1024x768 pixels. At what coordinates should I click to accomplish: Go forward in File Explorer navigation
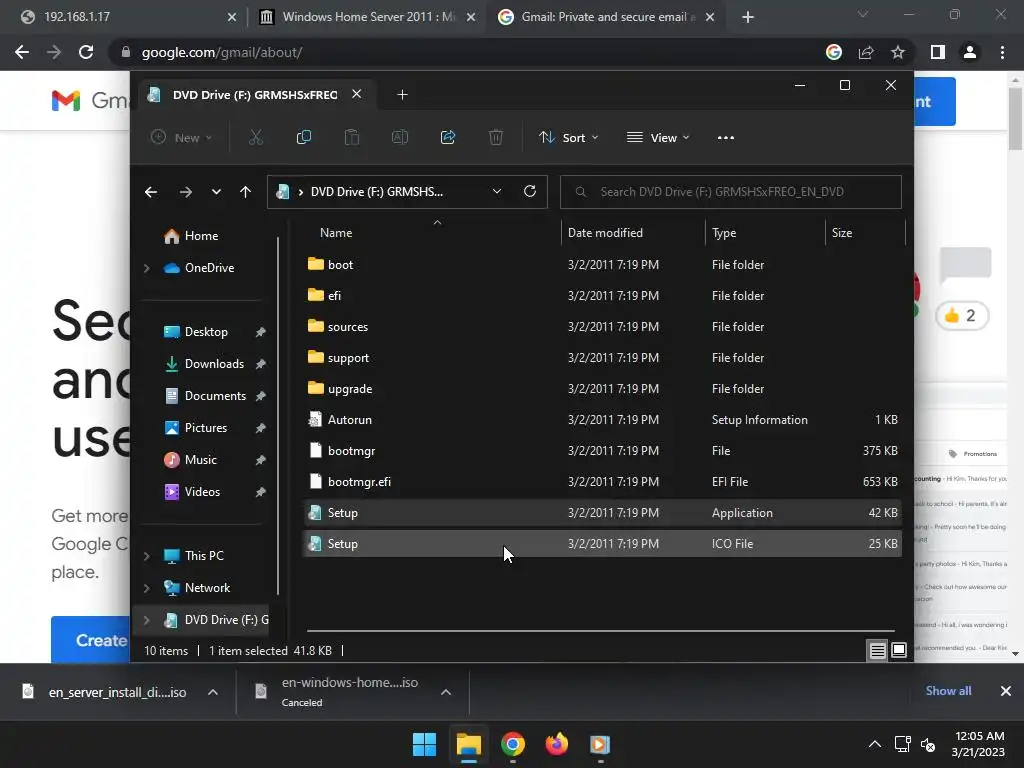185,191
